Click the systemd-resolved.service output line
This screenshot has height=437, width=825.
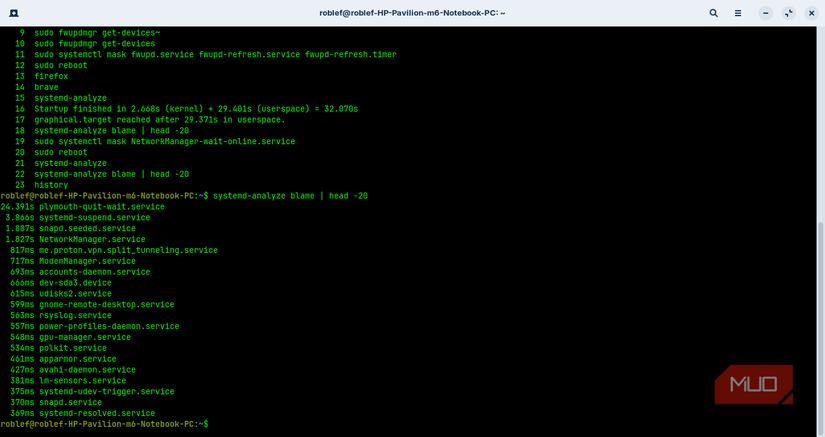pos(83,413)
